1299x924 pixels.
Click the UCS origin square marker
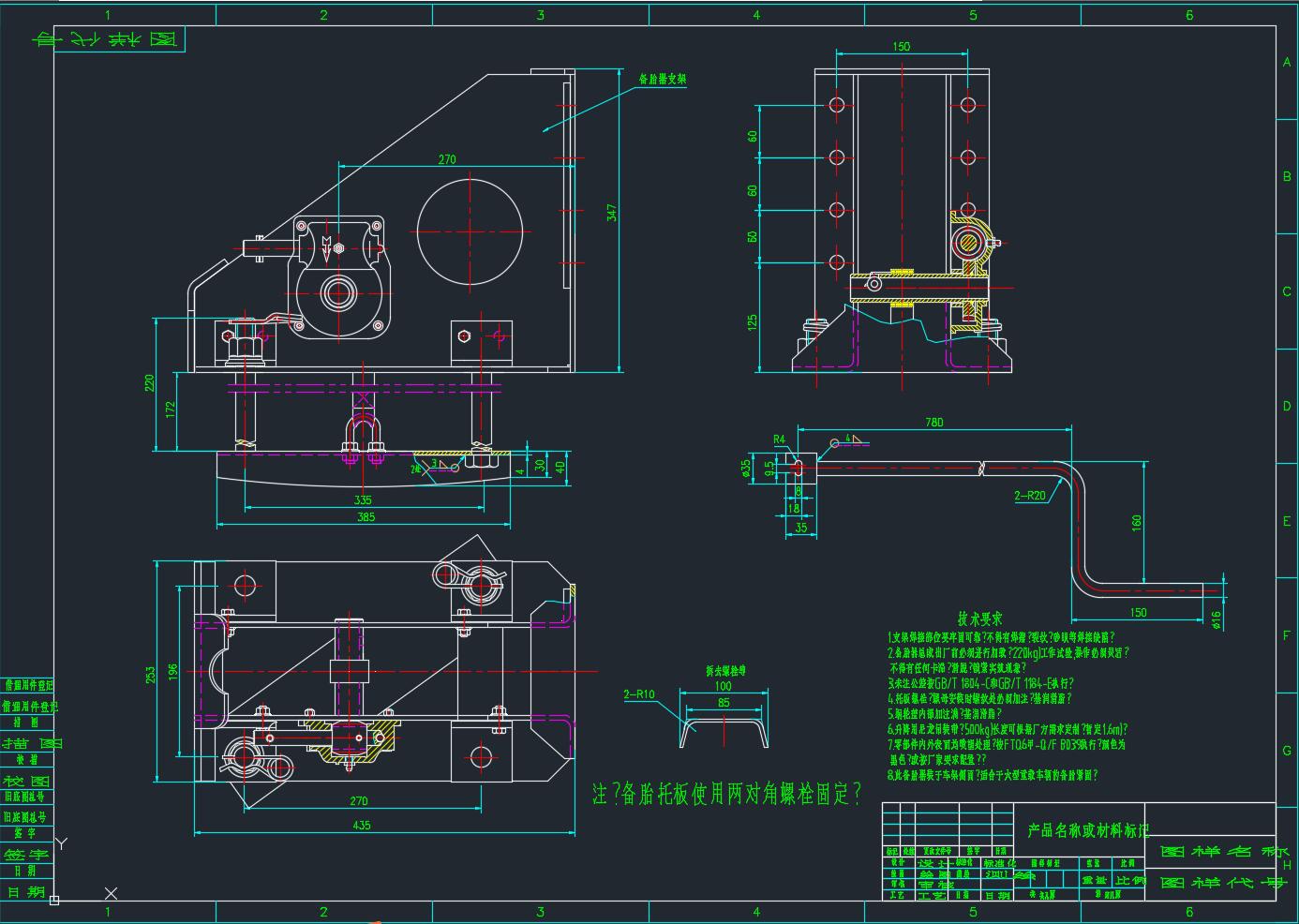[x=54, y=900]
